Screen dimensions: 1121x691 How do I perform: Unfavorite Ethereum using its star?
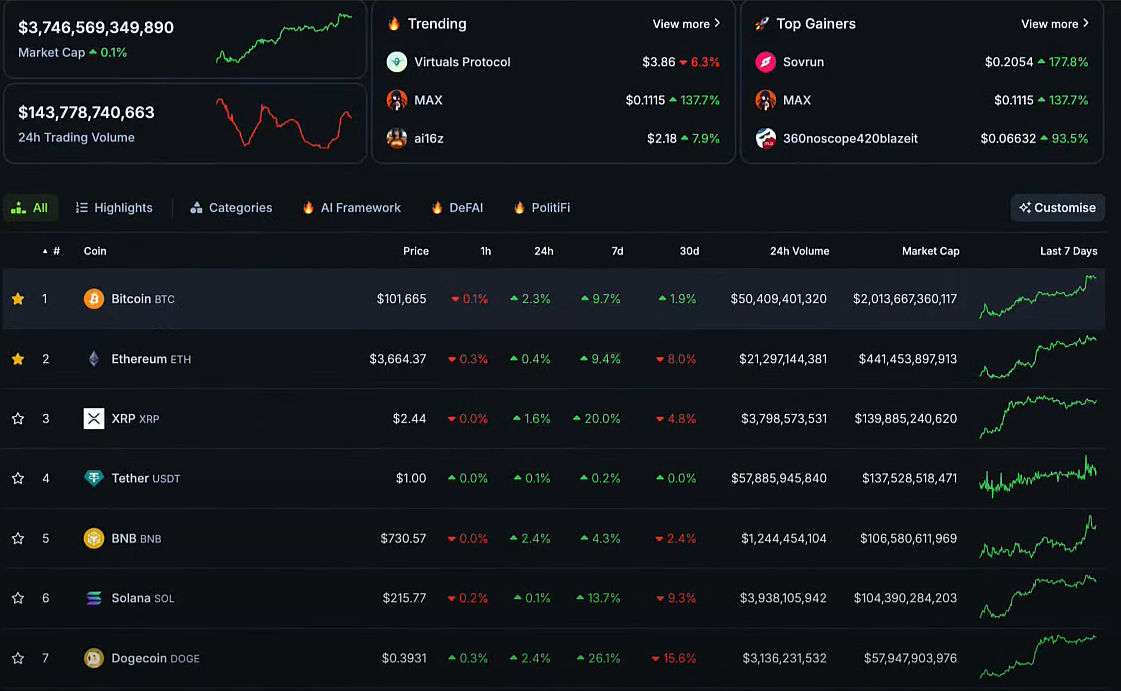pyautogui.click(x=18, y=359)
